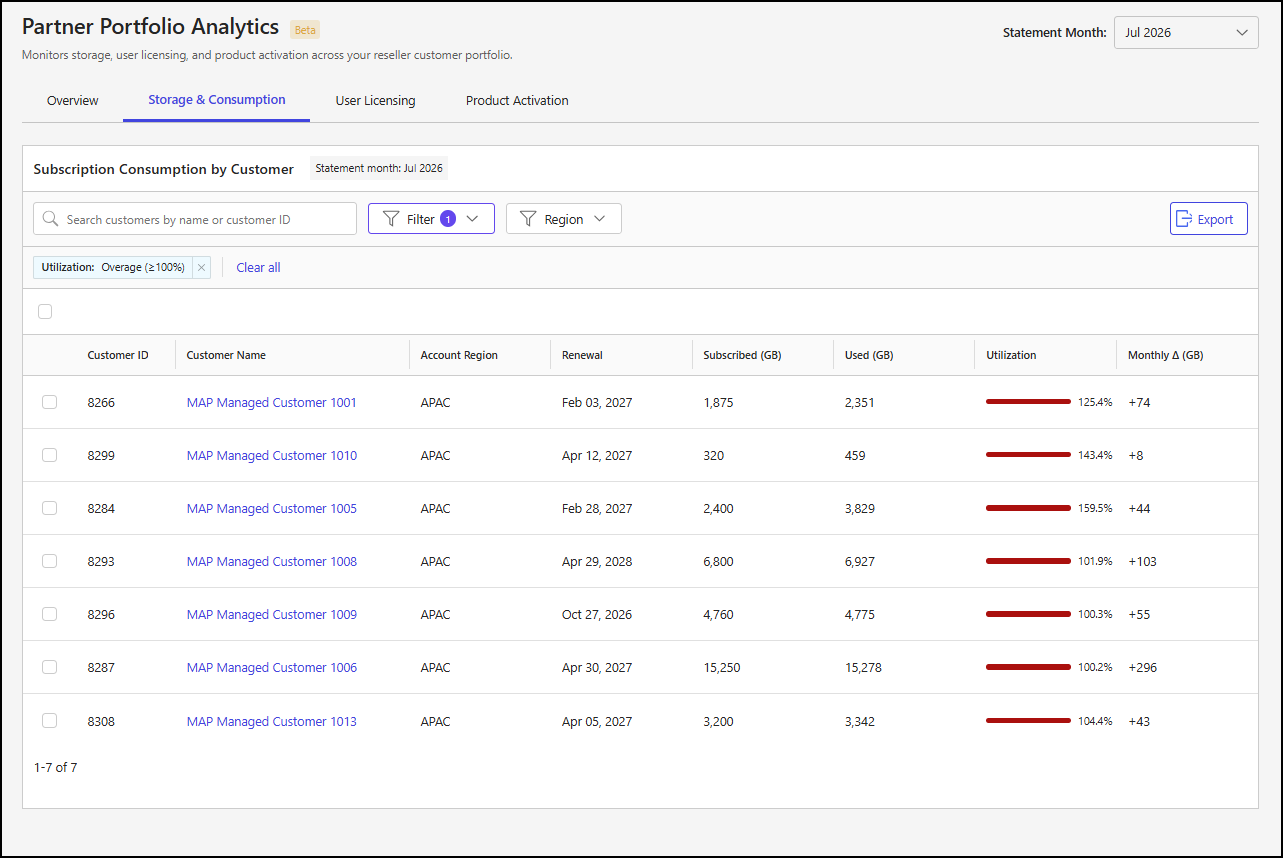Viewport: 1283px width, 858px height.
Task: Open the Statement Month dropdown
Action: click(x=1186, y=32)
